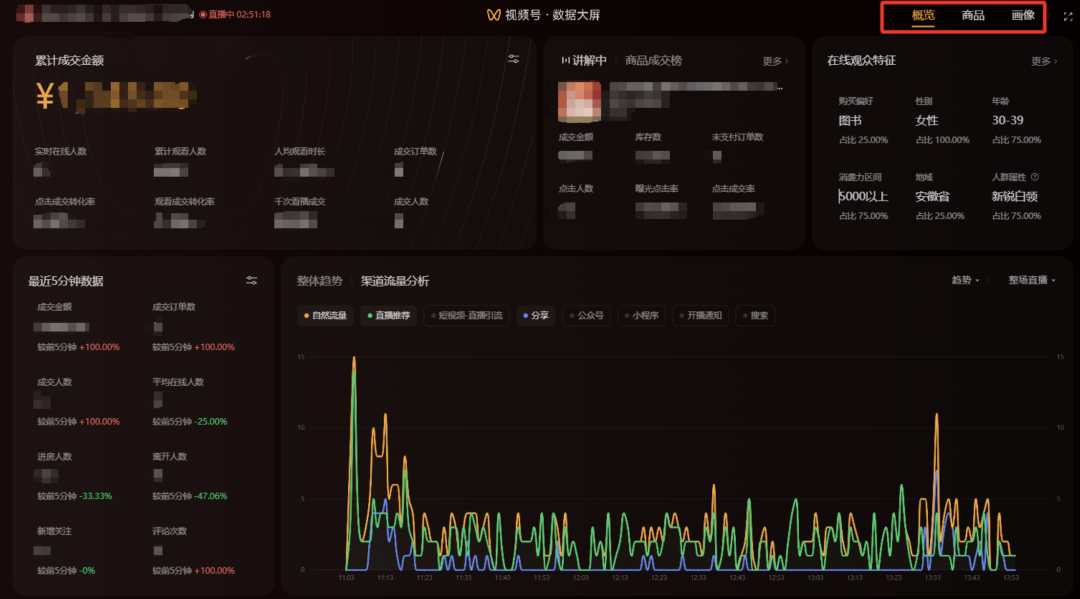Open settings icon for 累计成交金额 panel

tap(514, 59)
